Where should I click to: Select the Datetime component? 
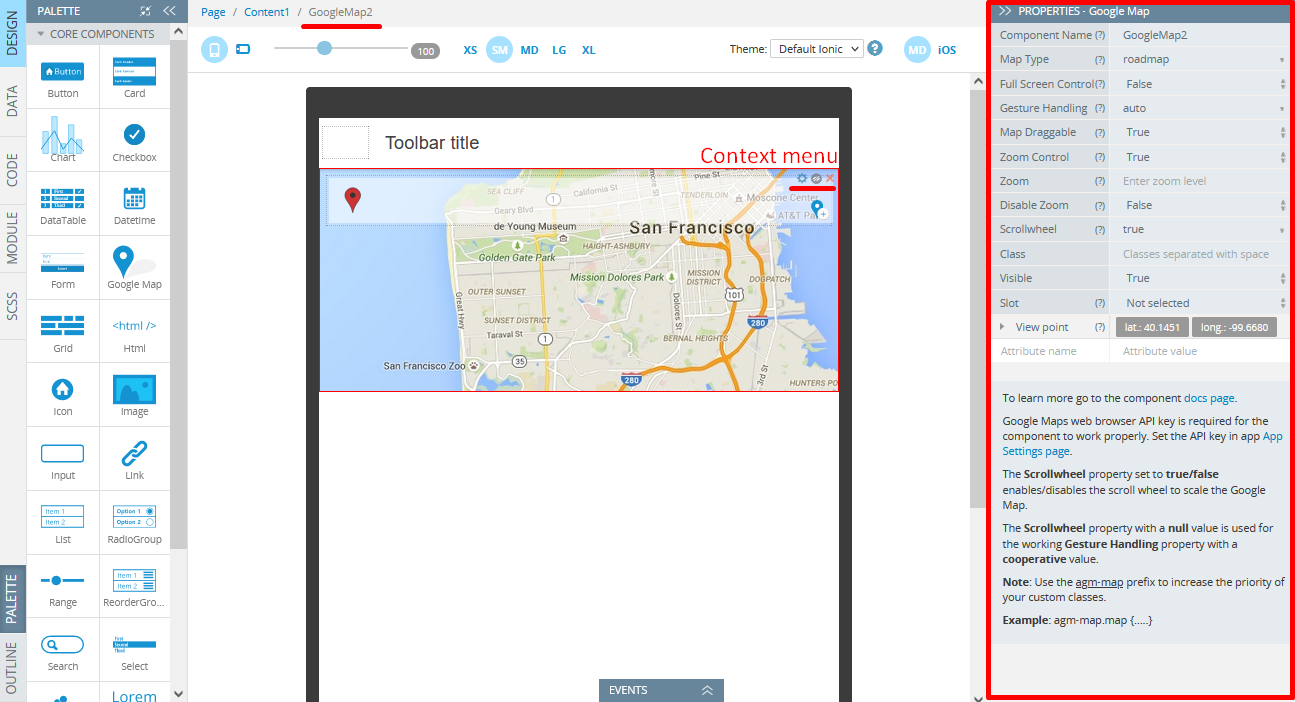[135, 204]
